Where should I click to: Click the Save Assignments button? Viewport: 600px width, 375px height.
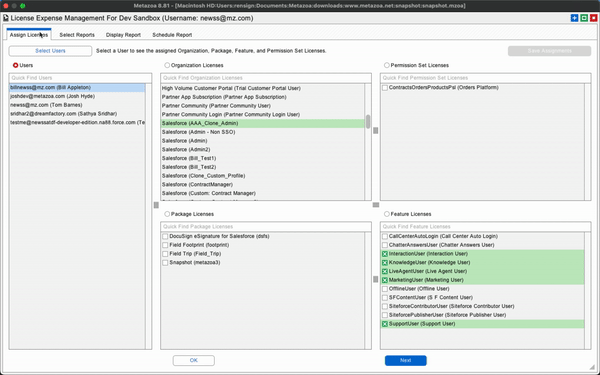tap(549, 51)
